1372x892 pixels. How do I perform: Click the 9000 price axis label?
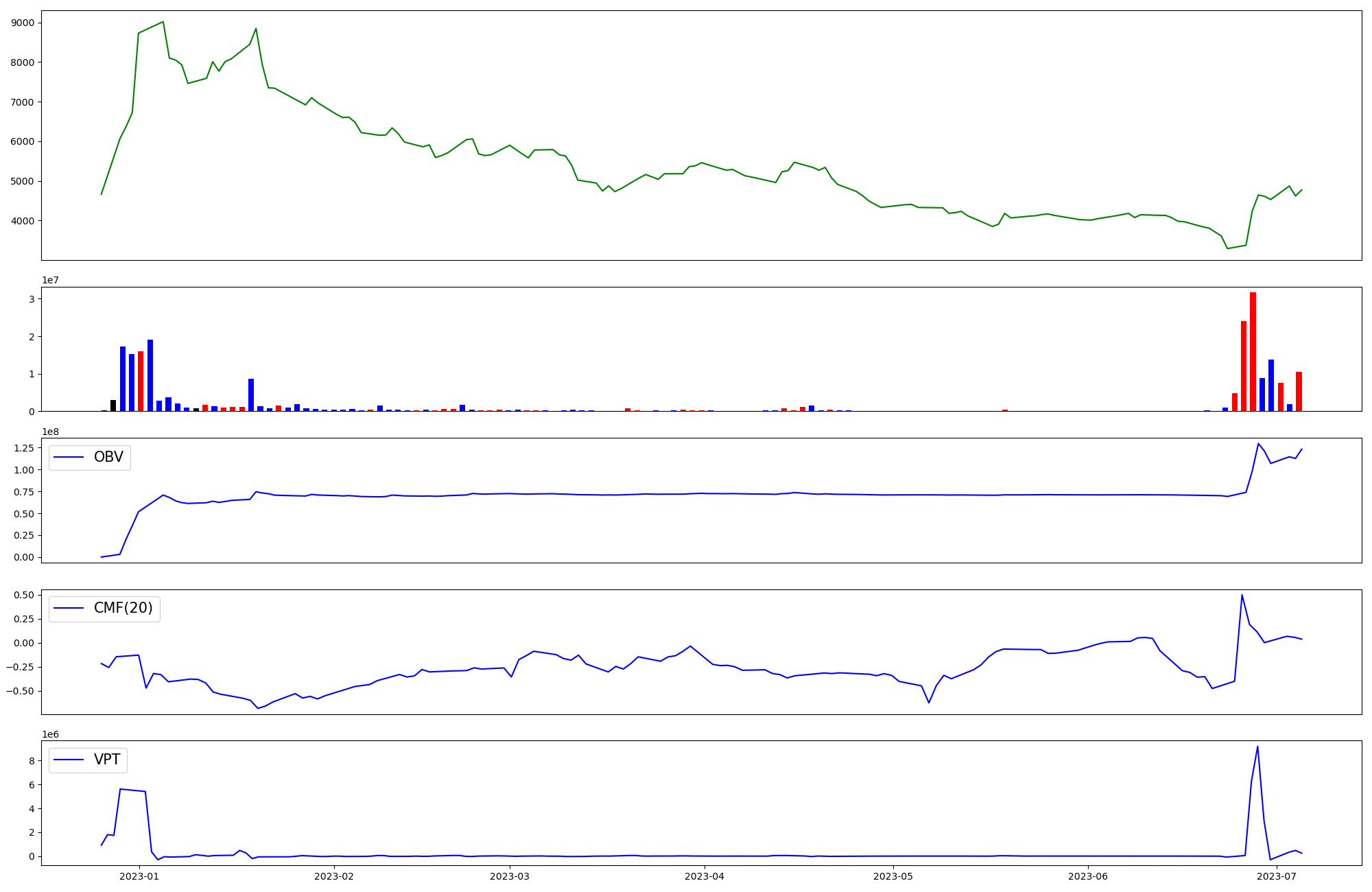point(23,23)
